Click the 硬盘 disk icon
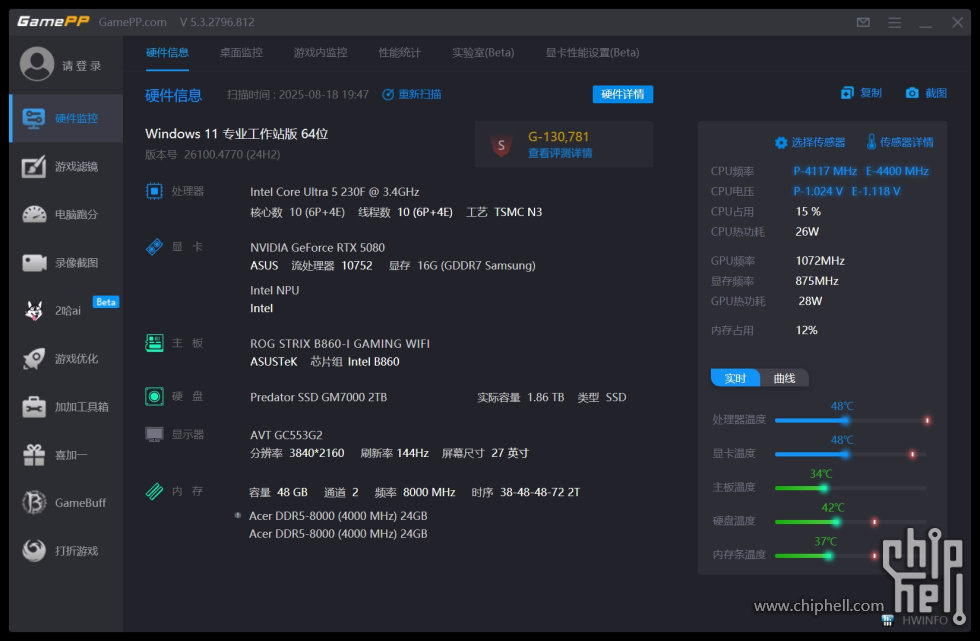980x641 pixels. point(154,396)
